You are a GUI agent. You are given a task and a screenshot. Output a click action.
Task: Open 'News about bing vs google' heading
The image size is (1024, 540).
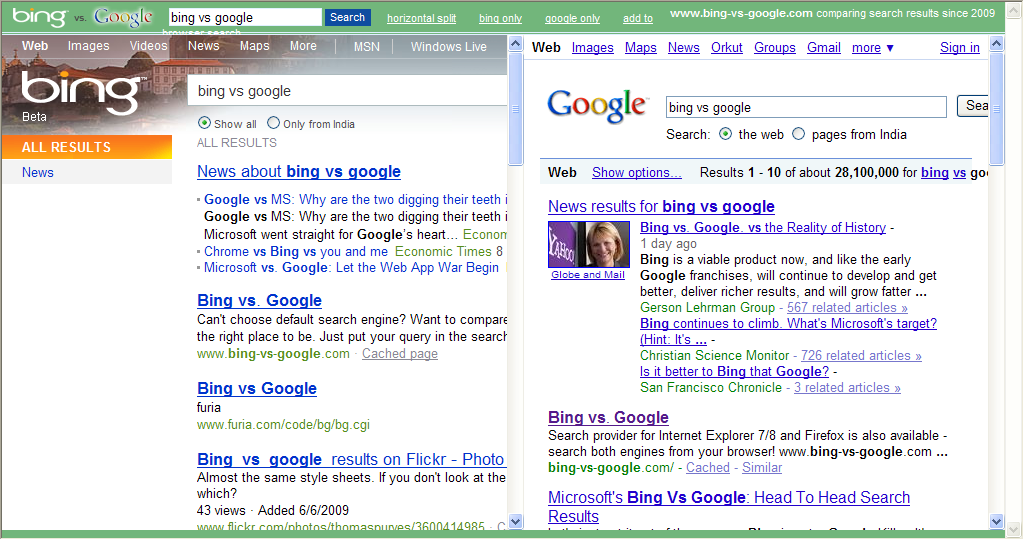(x=298, y=172)
